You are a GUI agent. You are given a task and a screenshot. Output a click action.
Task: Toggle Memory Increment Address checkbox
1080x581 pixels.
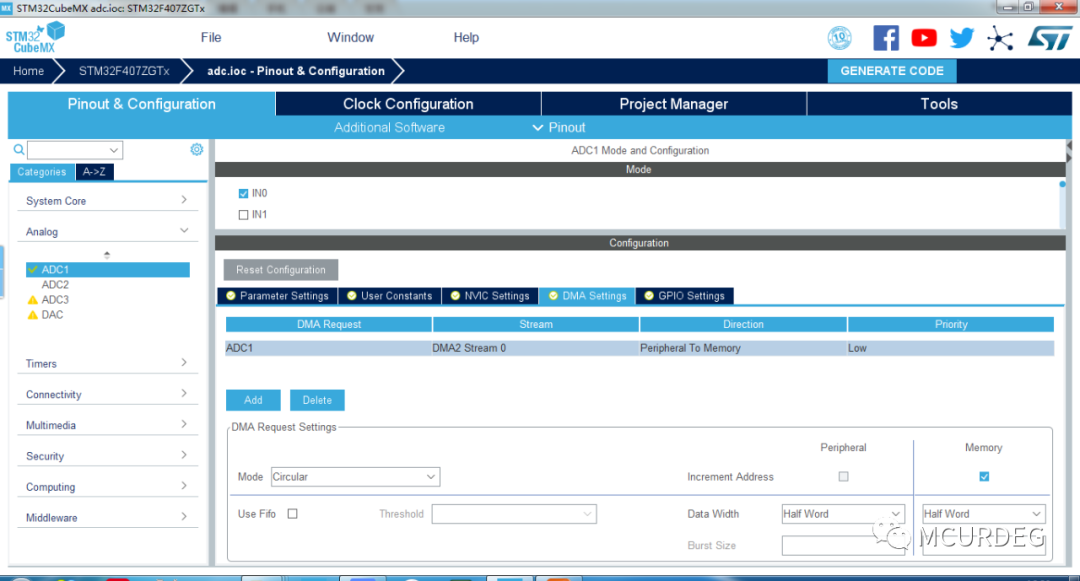point(984,476)
